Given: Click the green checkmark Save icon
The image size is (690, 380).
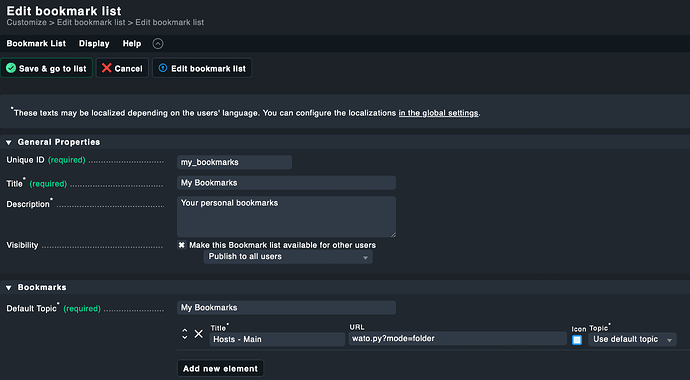Looking at the screenshot, I should click(x=11, y=68).
